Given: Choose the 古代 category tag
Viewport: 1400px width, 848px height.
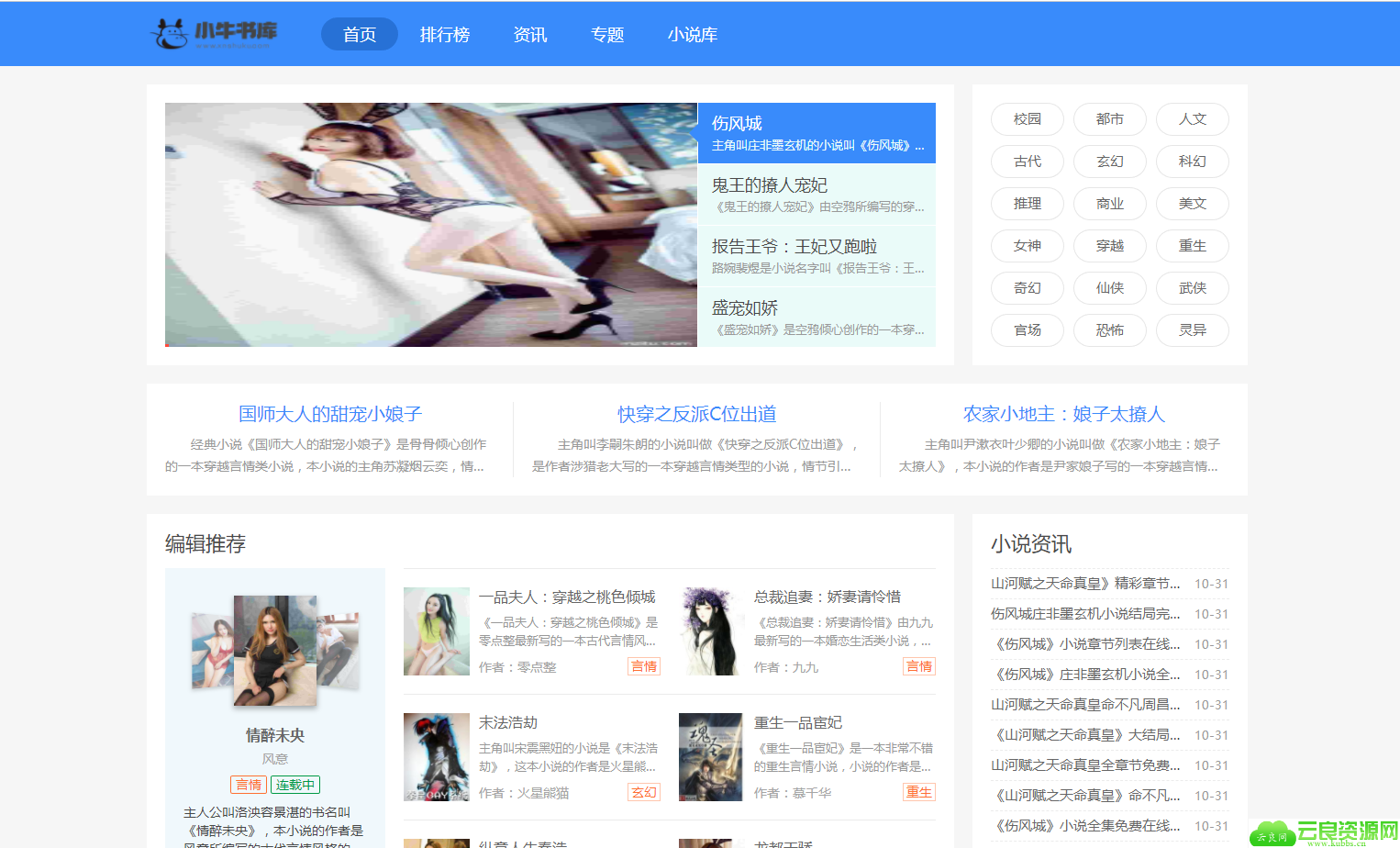Looking at the screenshot, I should (x=1028, y=162).
